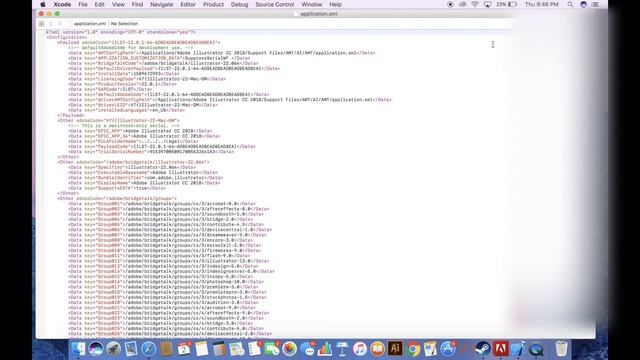Launch Siri from the dock
This screenshot has height=360, width=640.
pyautogui.click(x=96, y=349)
